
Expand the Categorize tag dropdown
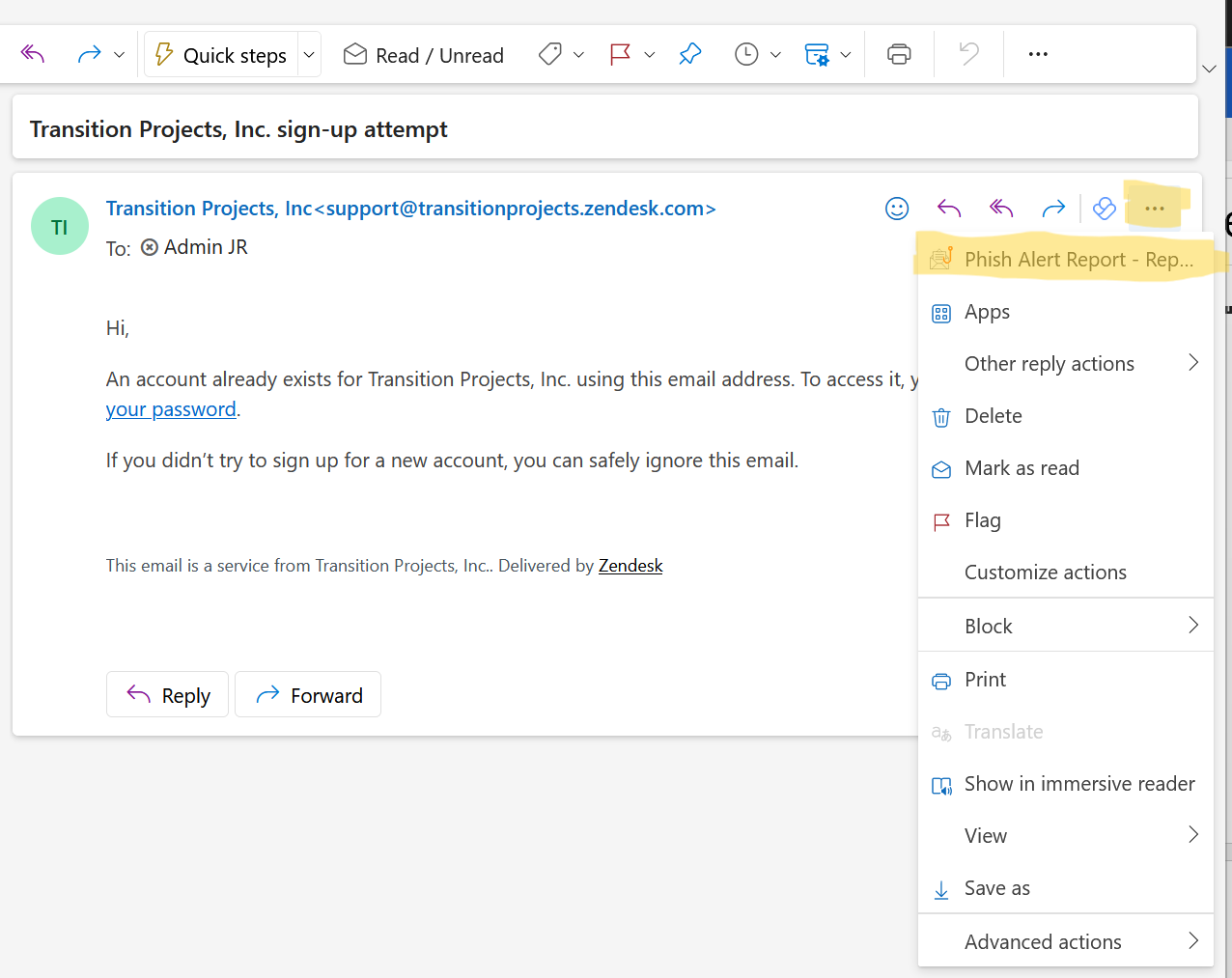tap(578, 55)
